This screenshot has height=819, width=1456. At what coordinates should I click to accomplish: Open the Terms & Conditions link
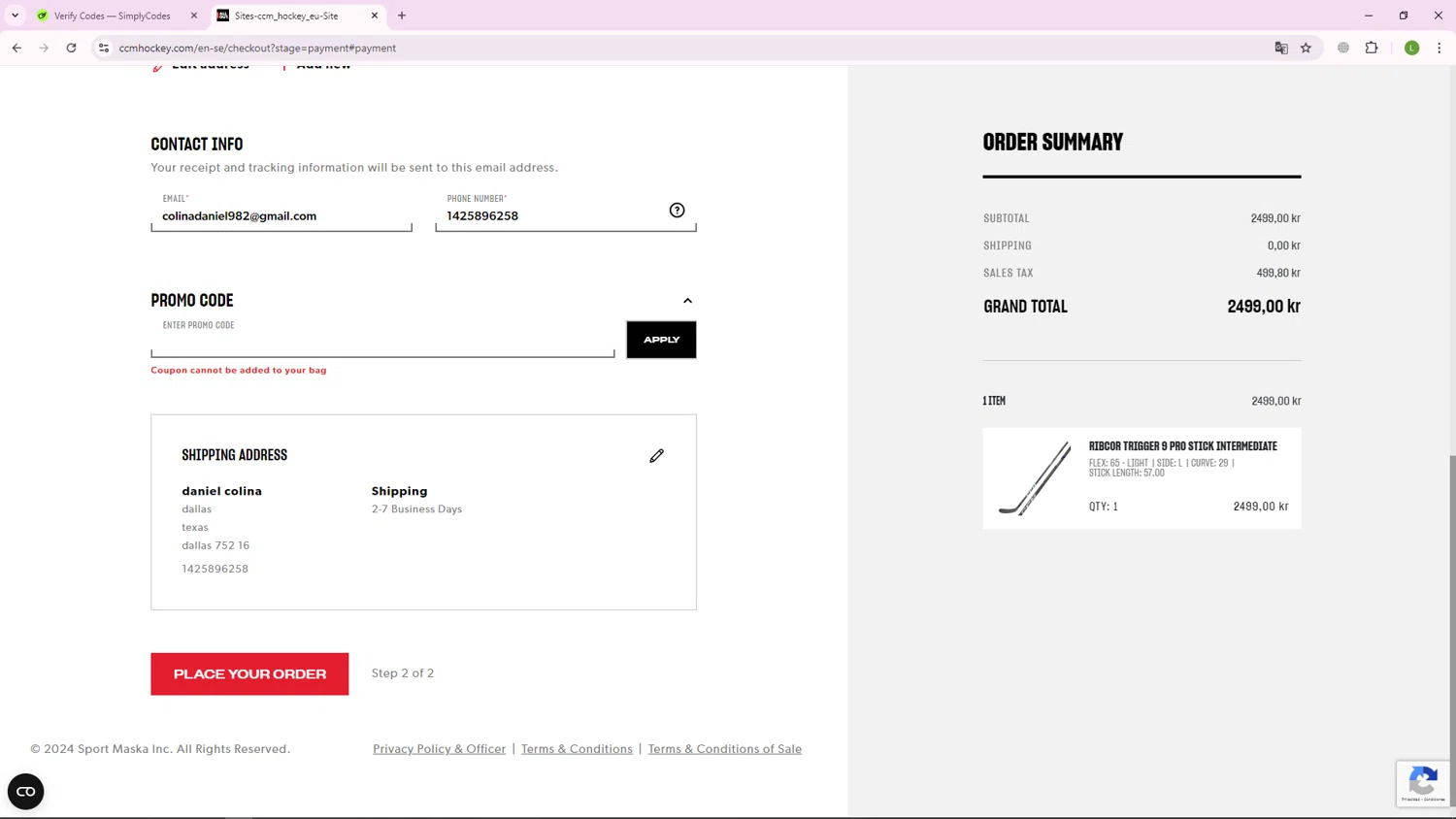[577, 749]
